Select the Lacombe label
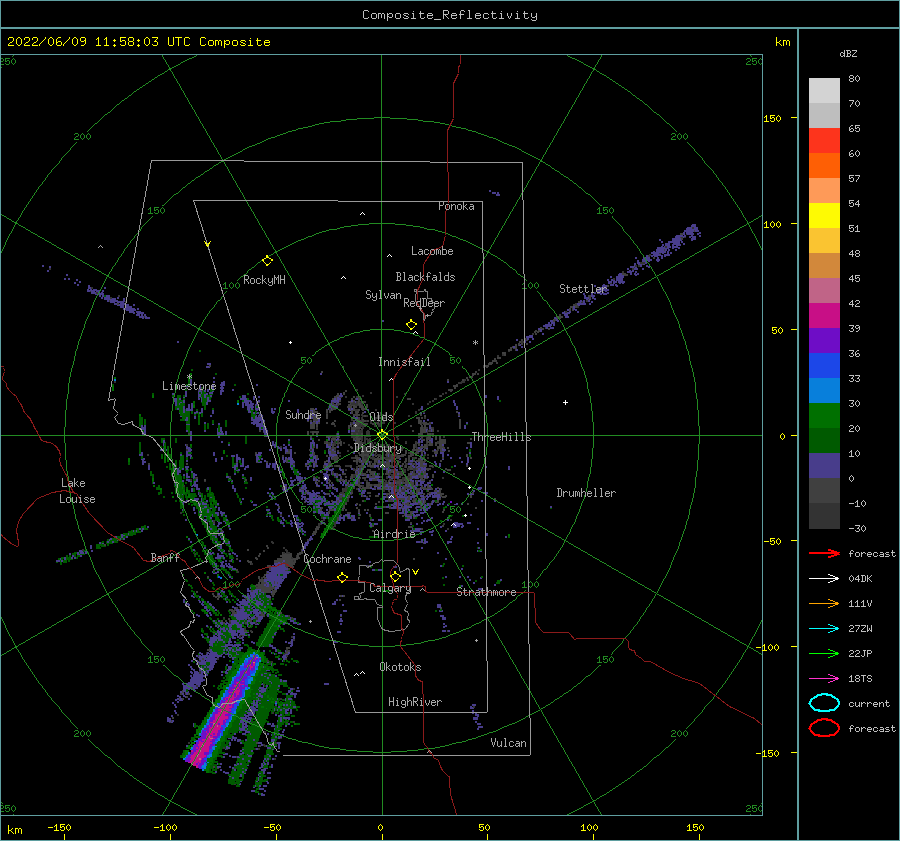The width and height of the screenshot is (900, 841). (x=432, y=251)
